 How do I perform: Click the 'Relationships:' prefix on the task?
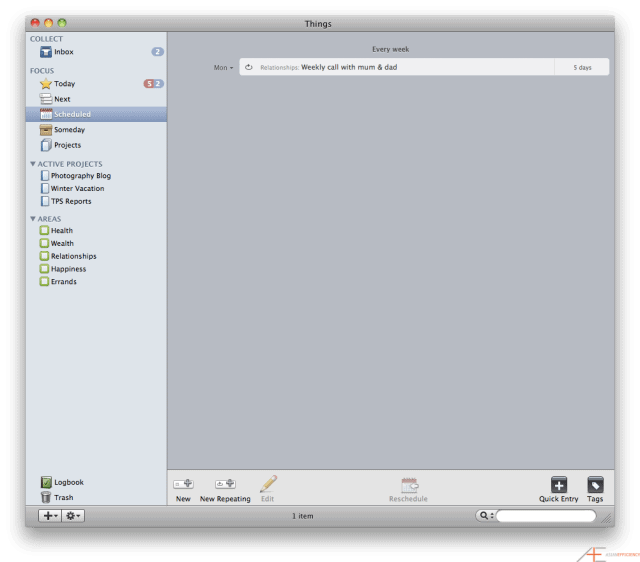[x=280, y=68]
